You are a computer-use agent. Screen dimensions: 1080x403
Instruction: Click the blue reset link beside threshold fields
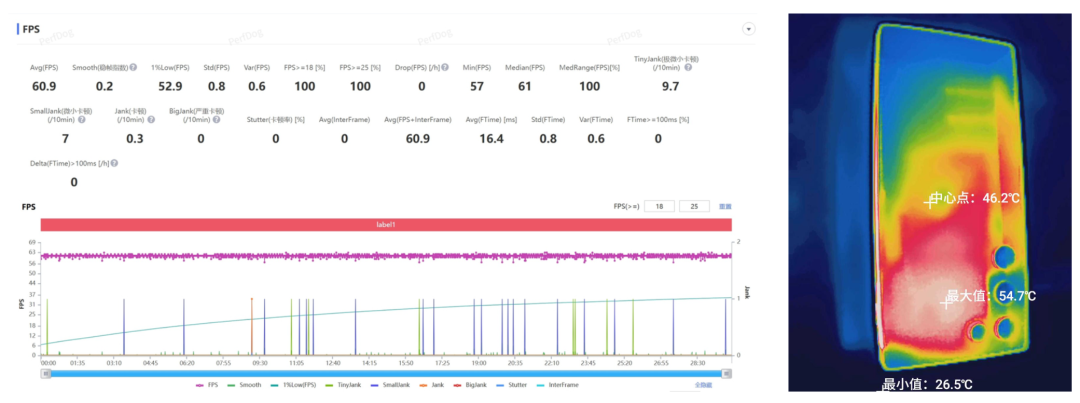point(725,207)
